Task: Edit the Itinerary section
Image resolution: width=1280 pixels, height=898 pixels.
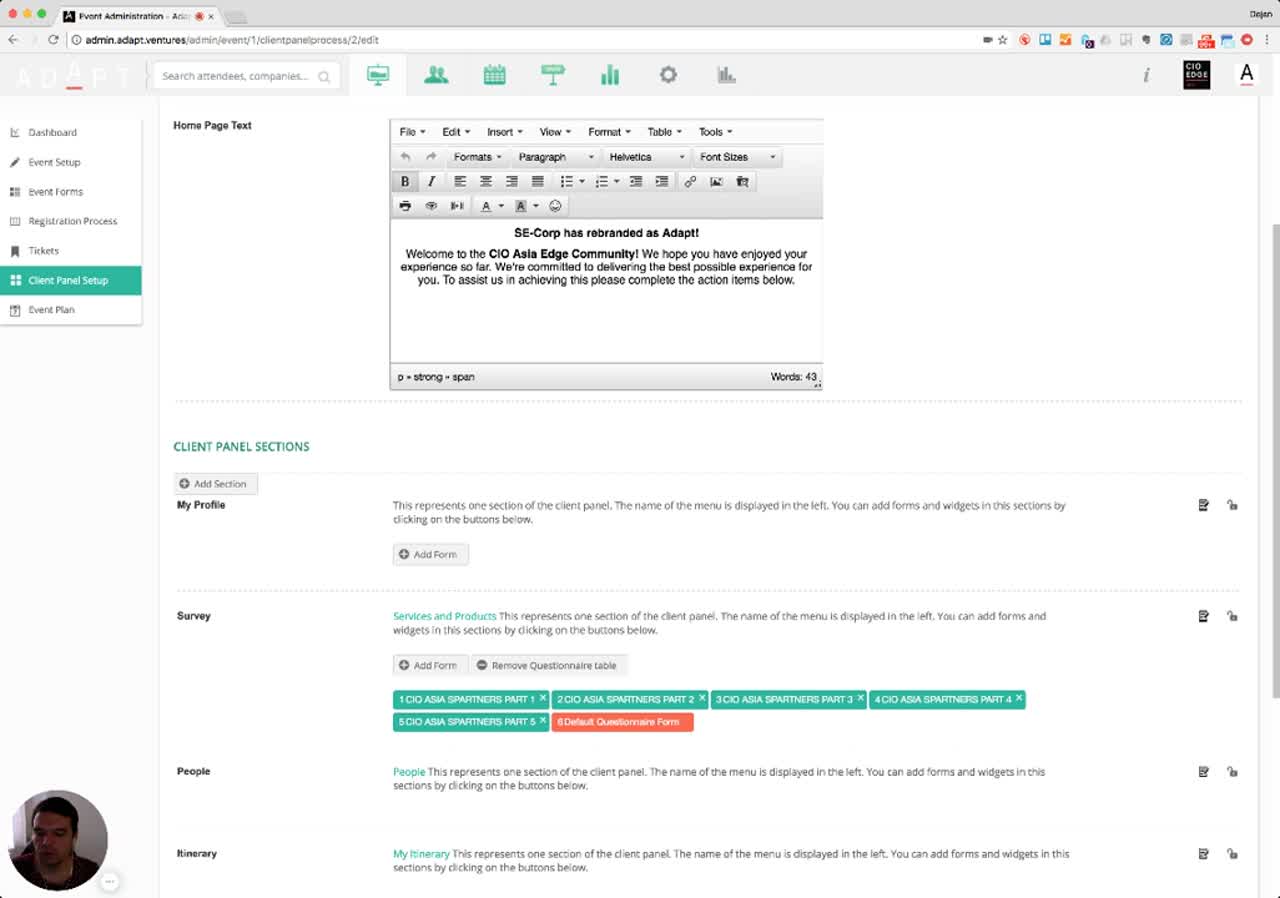Action: [x=1204, y=854]
